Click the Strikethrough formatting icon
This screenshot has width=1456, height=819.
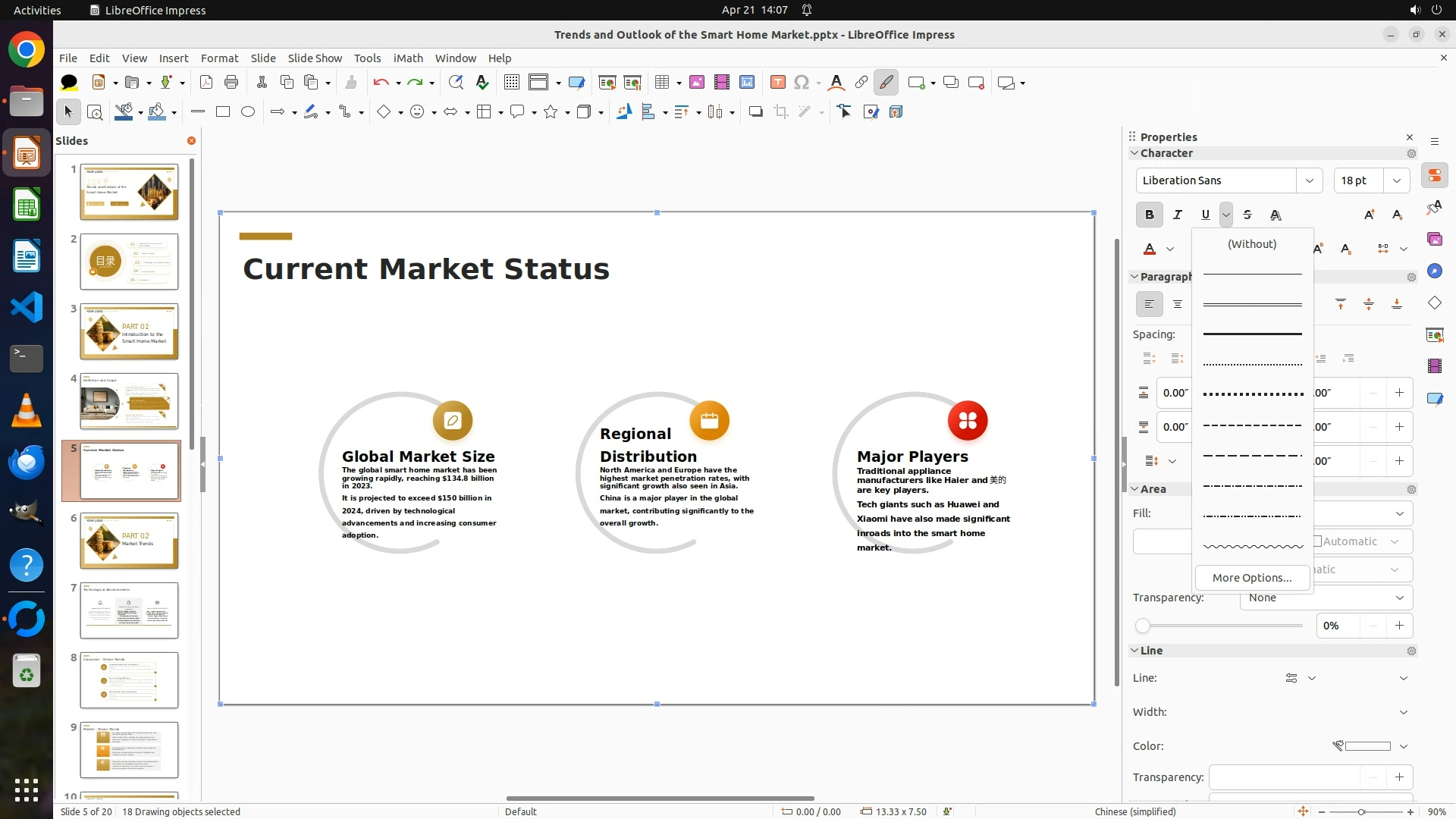click(1247, 215)
